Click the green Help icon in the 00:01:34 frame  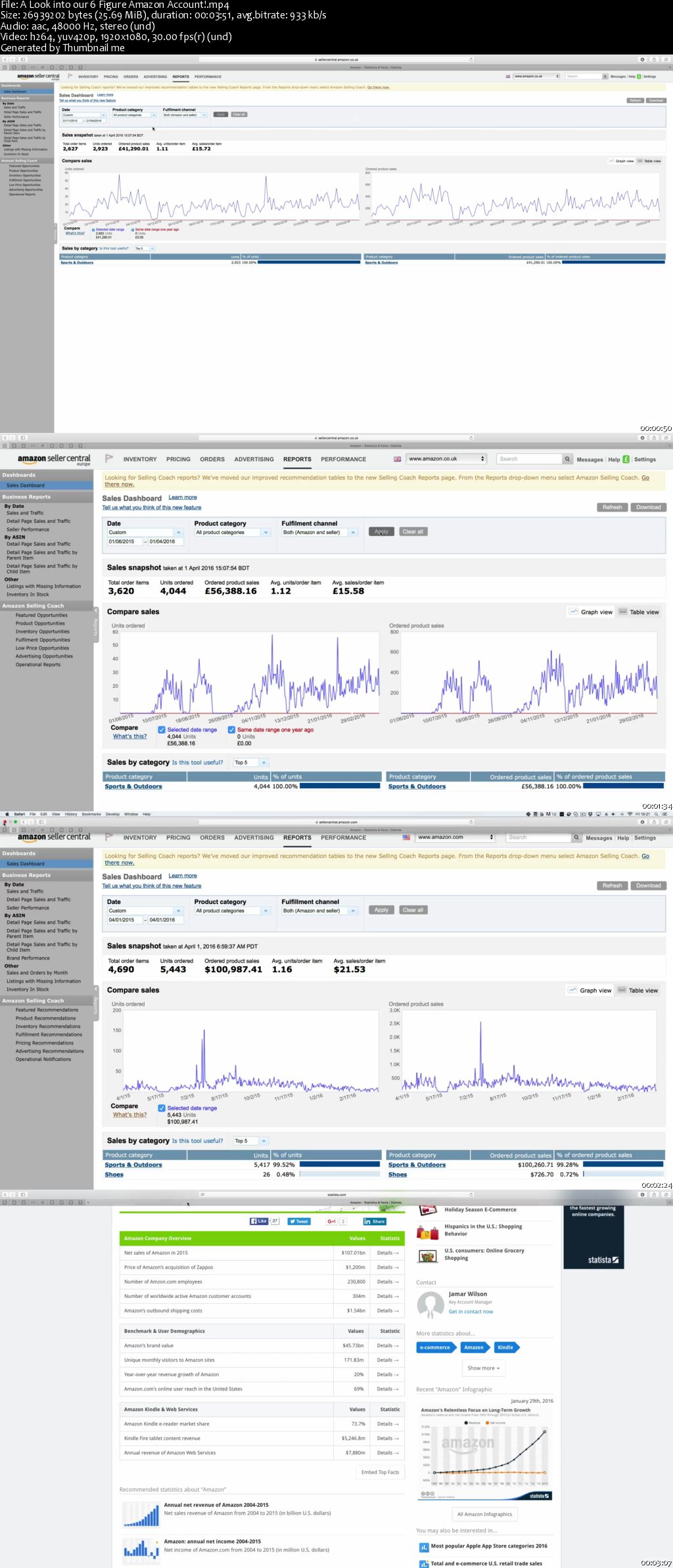pyautogui.click(x=626, y=459)
